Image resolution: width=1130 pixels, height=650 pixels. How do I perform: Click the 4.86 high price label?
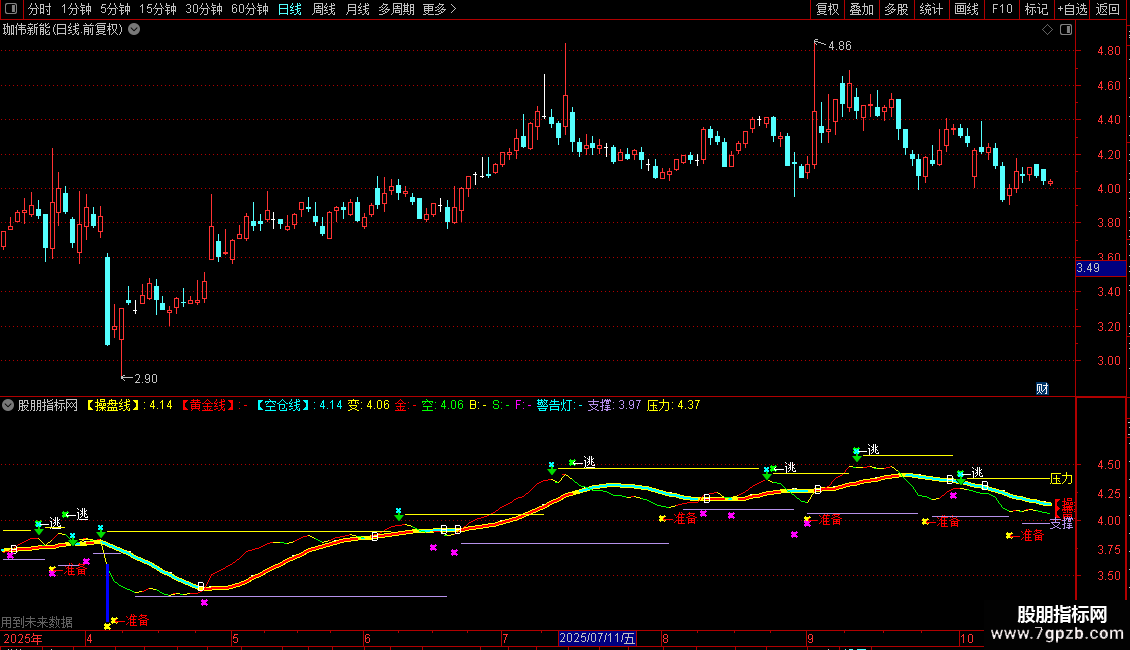(x=840, y=45)
